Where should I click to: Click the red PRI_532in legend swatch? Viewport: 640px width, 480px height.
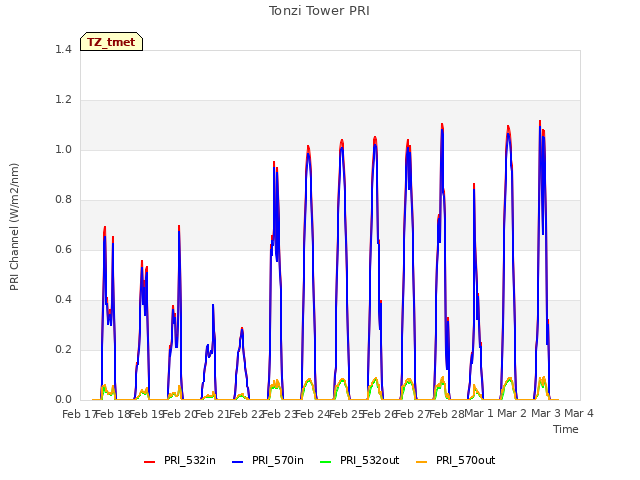coord(150,462)
